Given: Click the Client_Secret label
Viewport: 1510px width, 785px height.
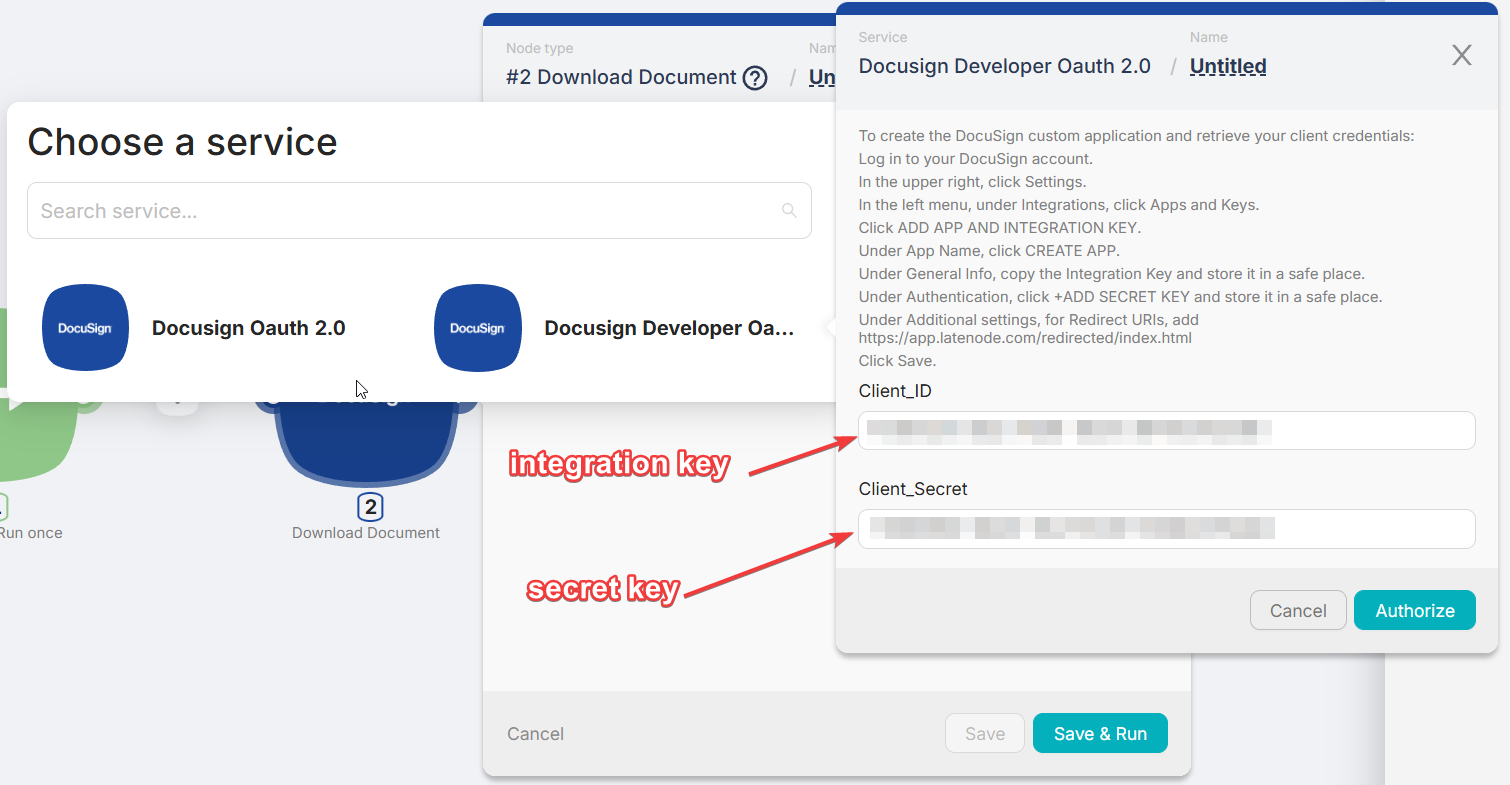Looking at the screenshot, I should (913, 489).
